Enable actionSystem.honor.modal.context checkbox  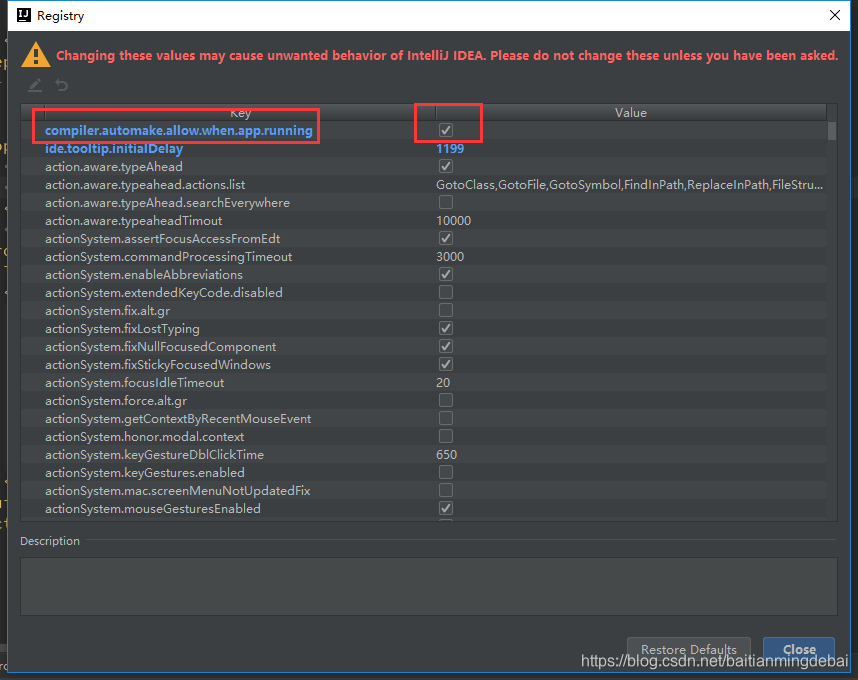(x=446, y=437)
